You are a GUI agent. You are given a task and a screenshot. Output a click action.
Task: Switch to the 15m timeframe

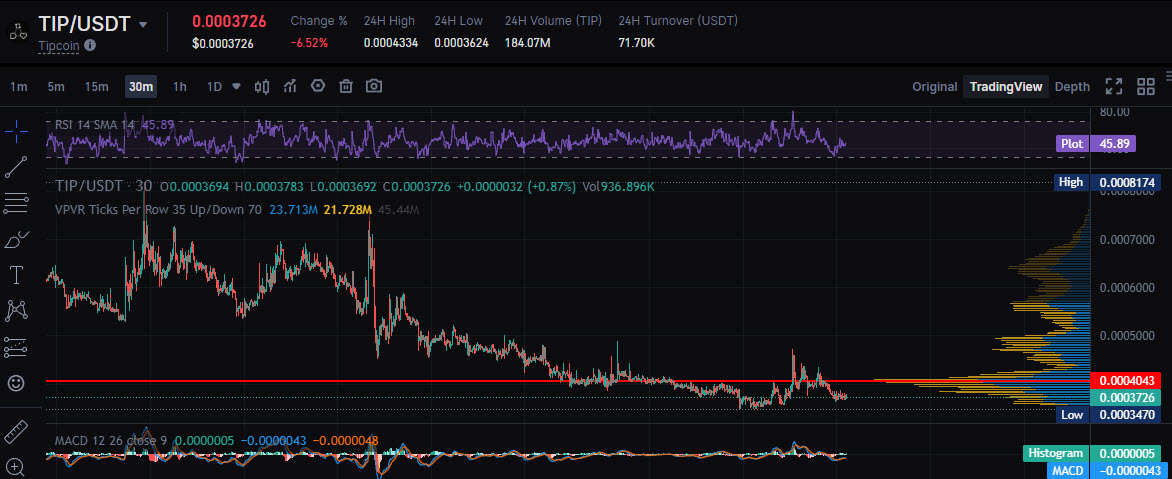click(x=96, y=87)
